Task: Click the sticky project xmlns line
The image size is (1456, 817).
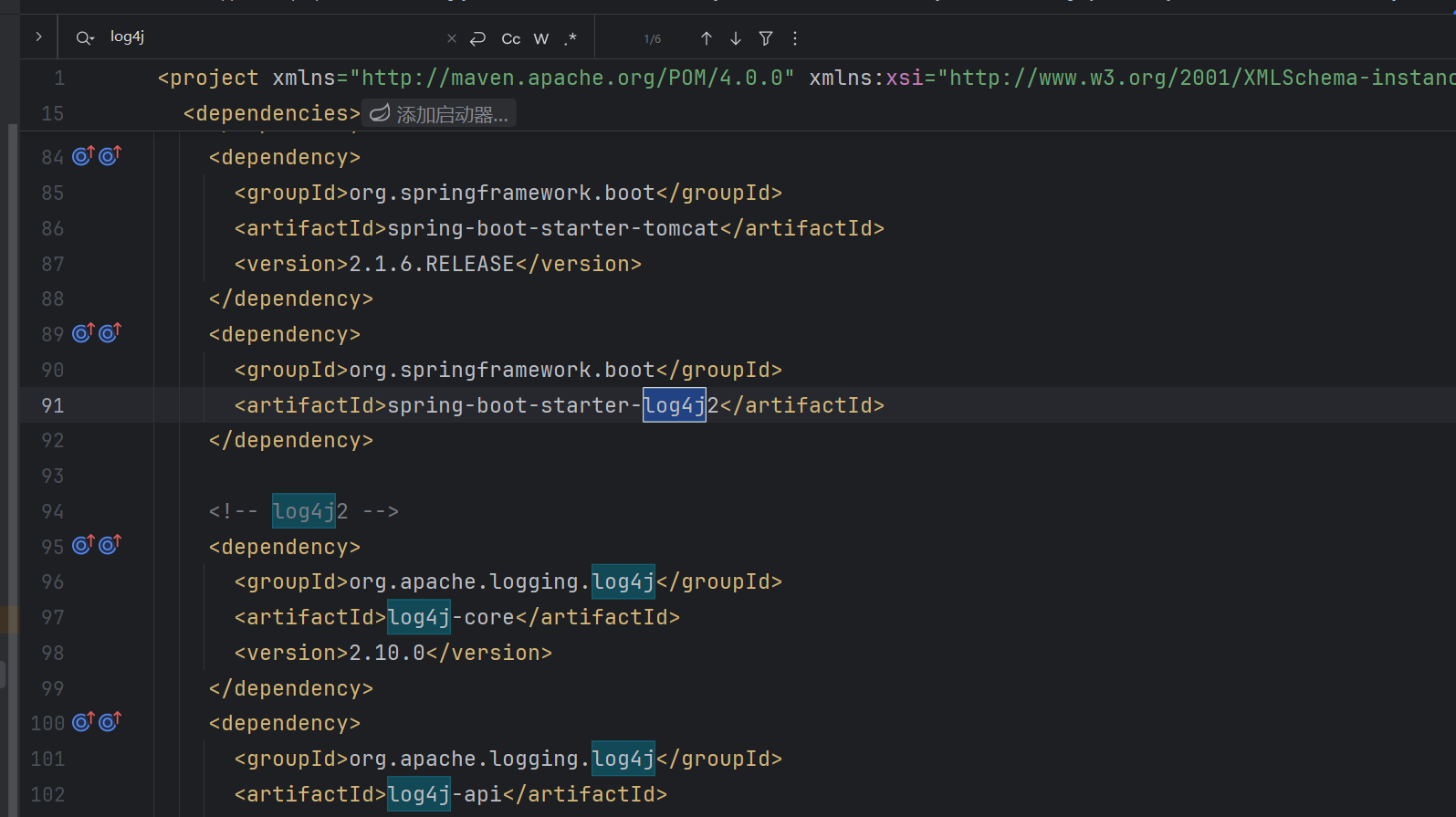Action: (x=806, y=78)
